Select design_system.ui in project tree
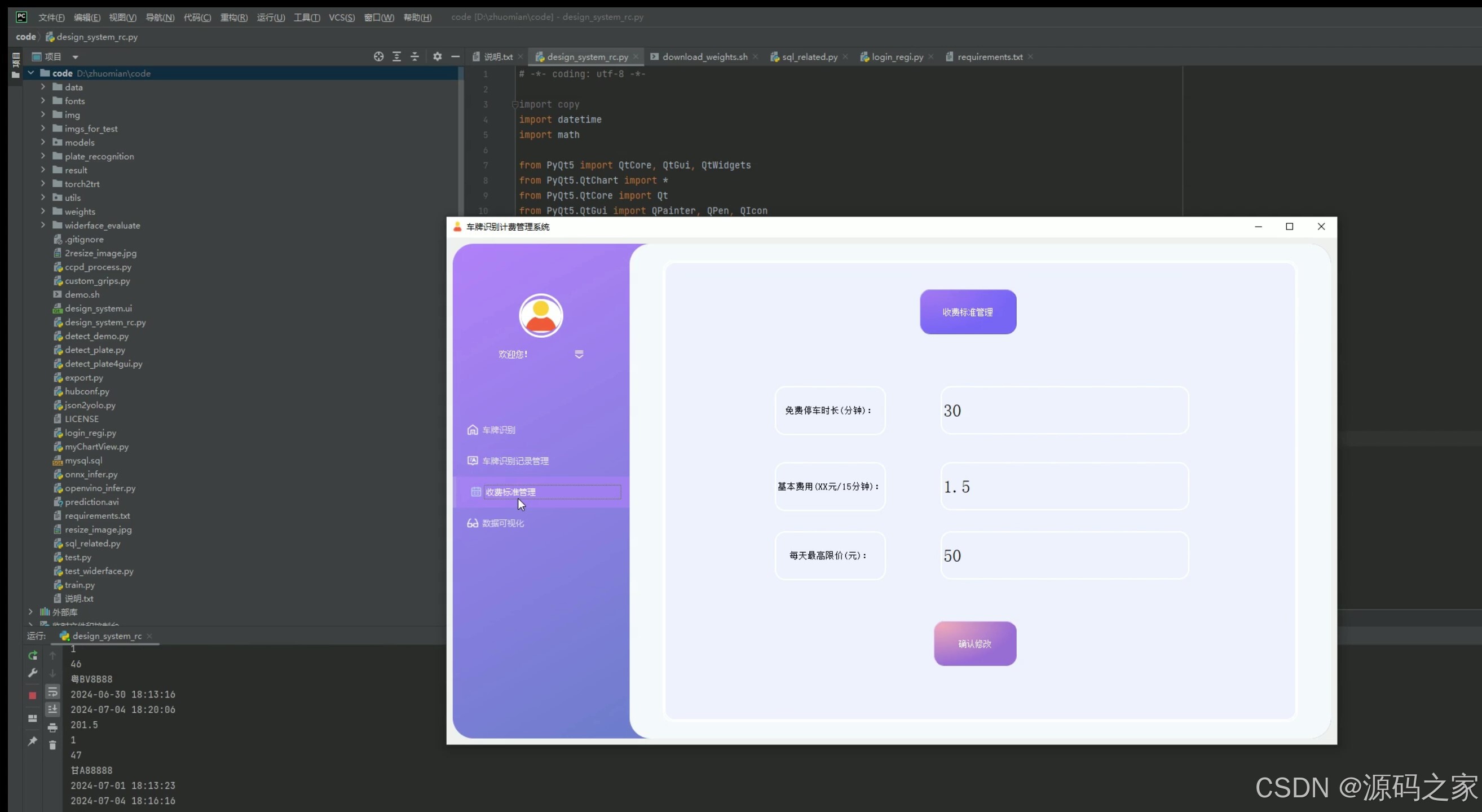The height and width of the screenshot is (812, 1482). pos(98,308)
